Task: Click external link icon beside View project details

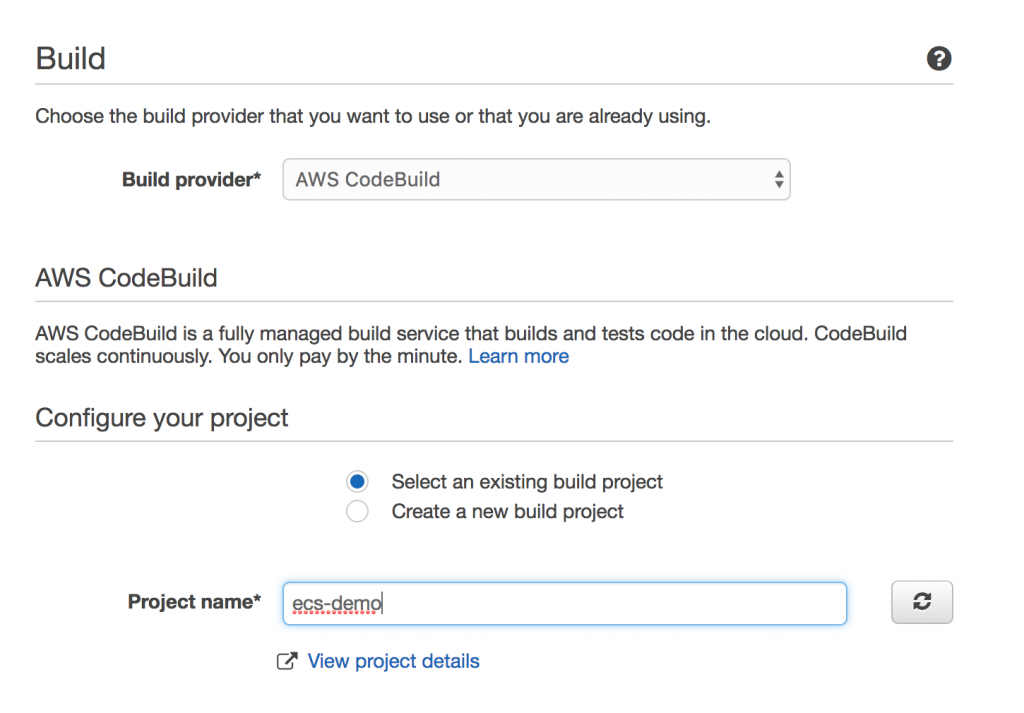Action: click(287, 661)
